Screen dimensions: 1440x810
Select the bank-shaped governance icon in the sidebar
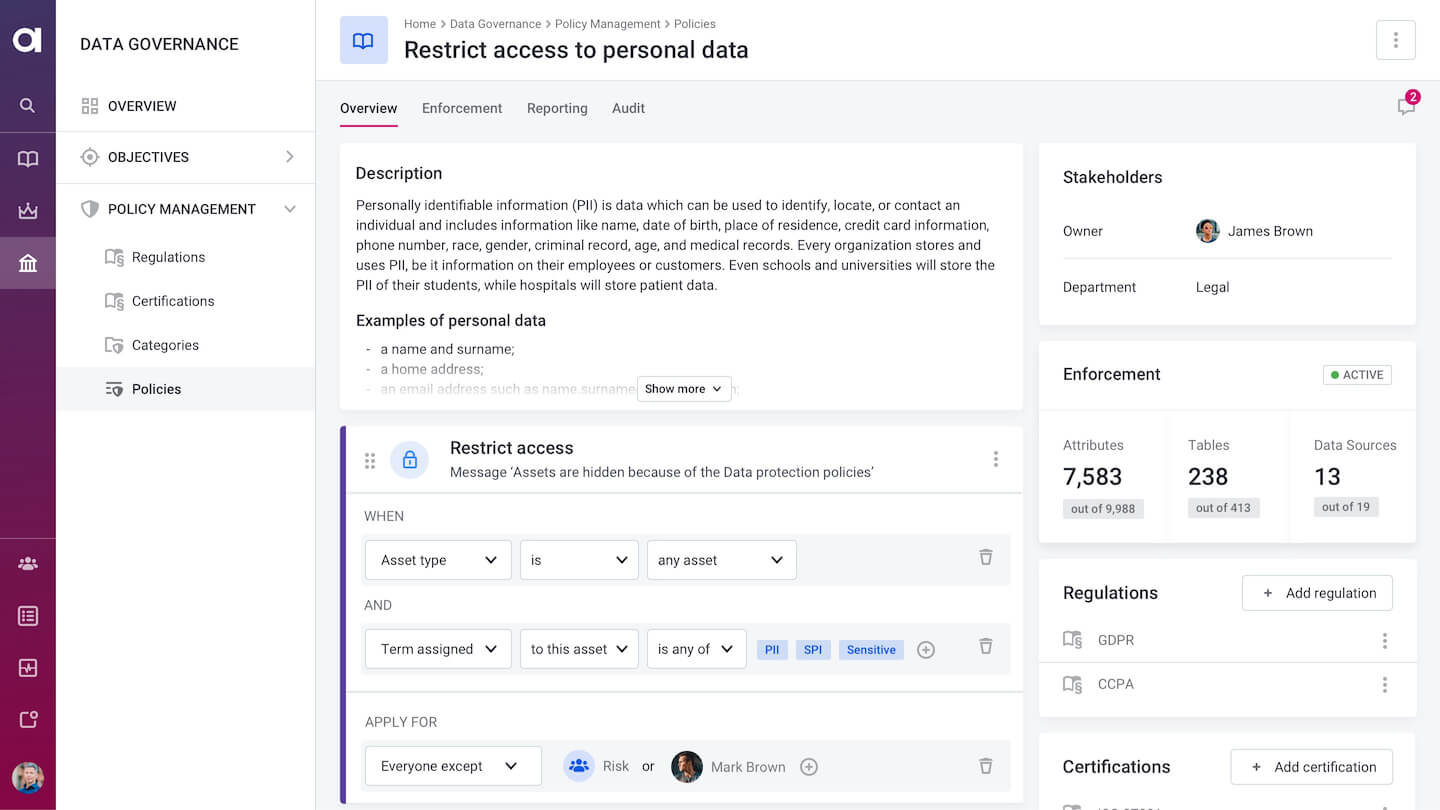(x=28, y=262)
